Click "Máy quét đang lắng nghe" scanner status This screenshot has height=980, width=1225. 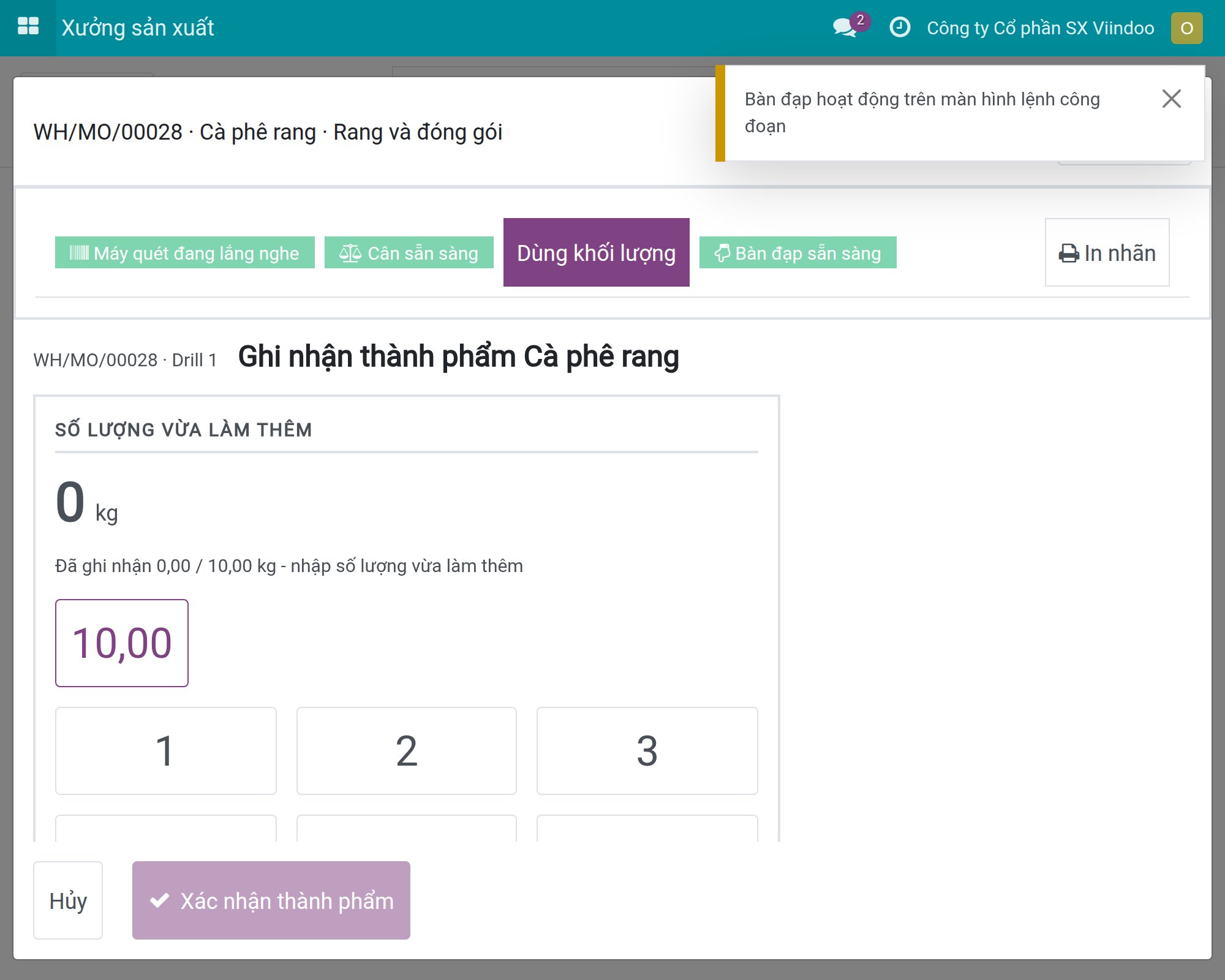185,252
